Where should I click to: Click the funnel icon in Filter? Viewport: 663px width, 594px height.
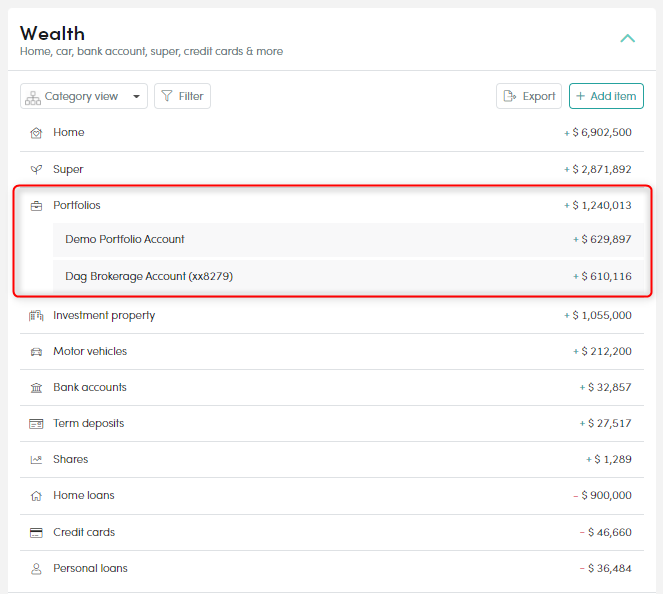[x=167, y=96]
